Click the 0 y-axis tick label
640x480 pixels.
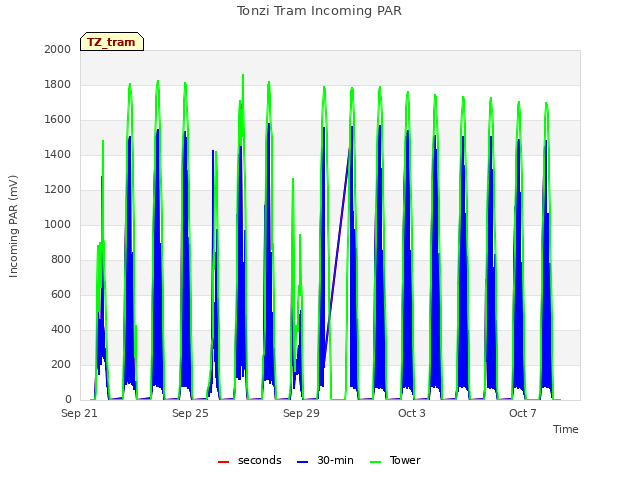(x=68, y=400)
